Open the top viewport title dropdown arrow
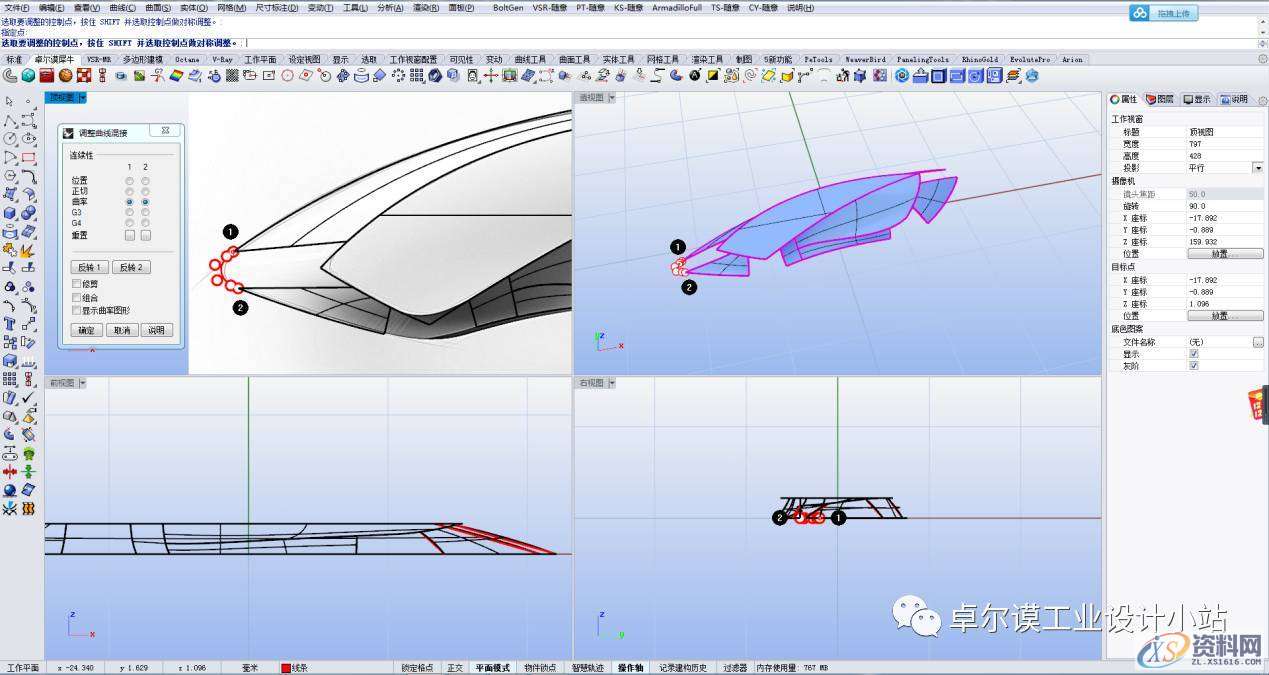This screenshot has height=675, width=1269. 83,98
